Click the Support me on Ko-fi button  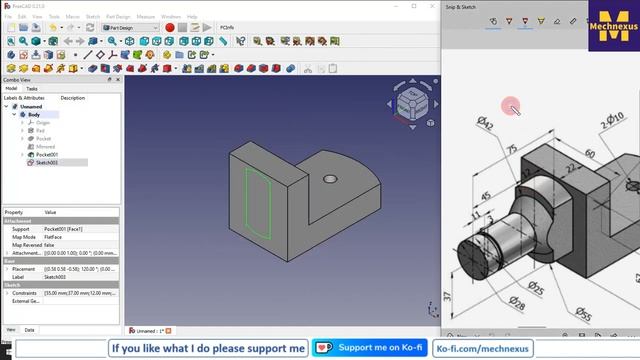[369, 348]
